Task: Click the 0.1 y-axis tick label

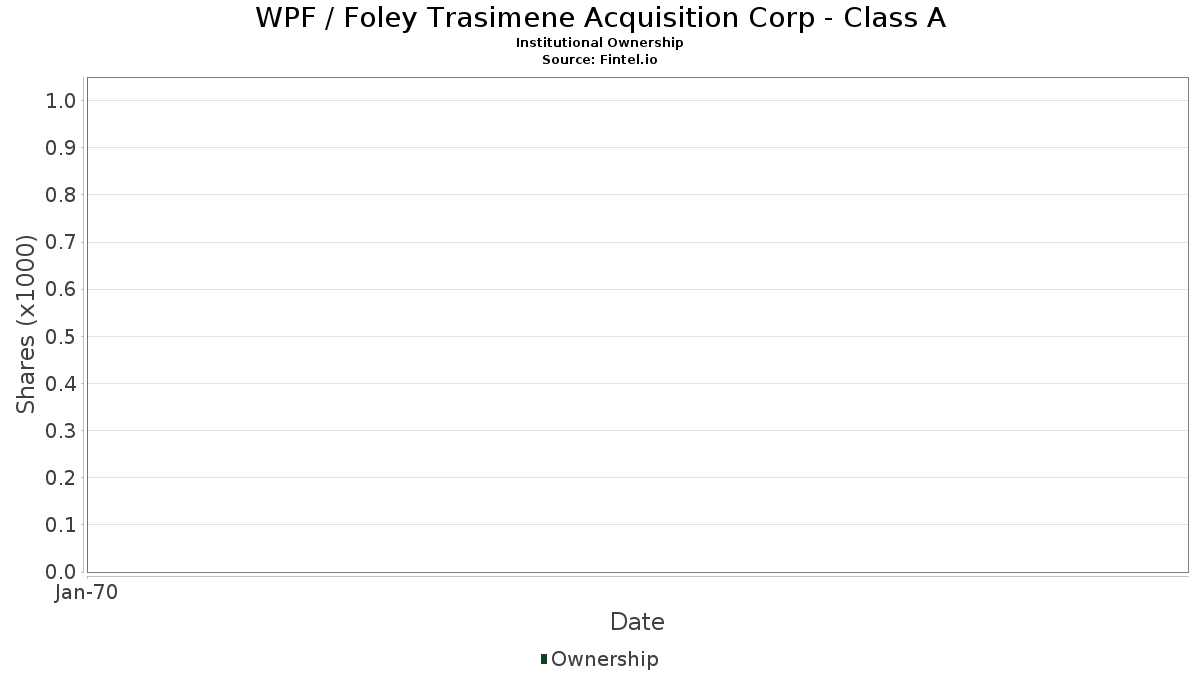Action: tap(61, 525)
